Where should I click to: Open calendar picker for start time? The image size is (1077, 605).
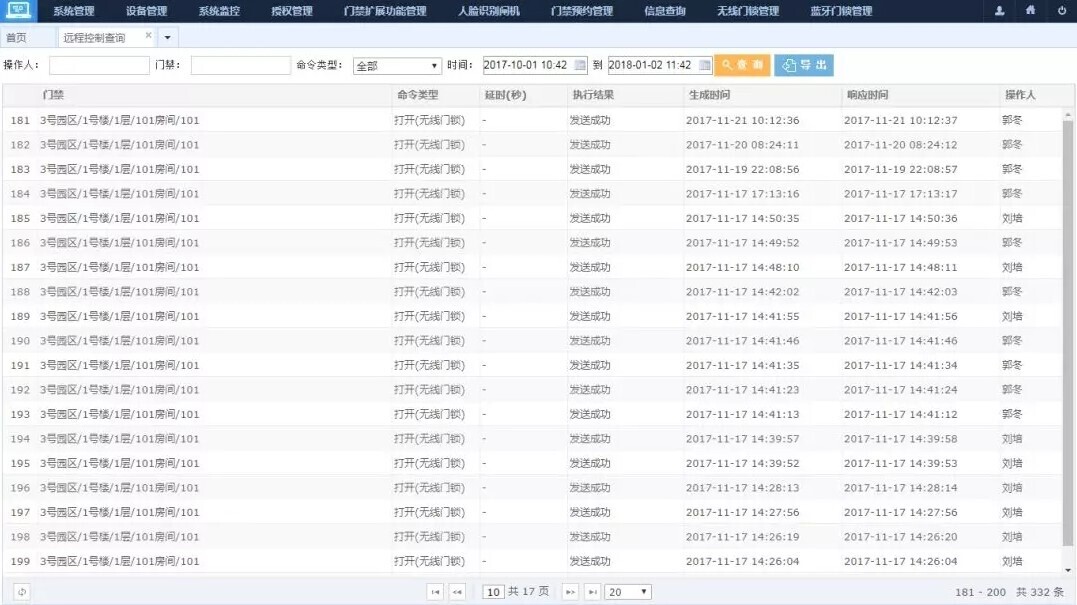tap(580, 66)
